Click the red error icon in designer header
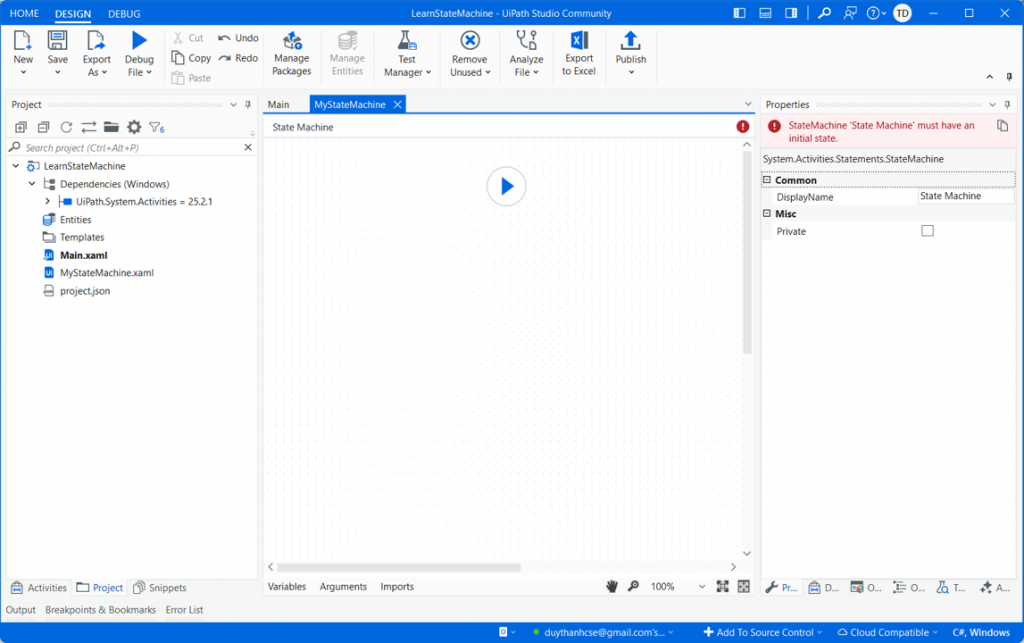Image resolution: width=1024 pixels, height=643 pixels. pos(743,127)
